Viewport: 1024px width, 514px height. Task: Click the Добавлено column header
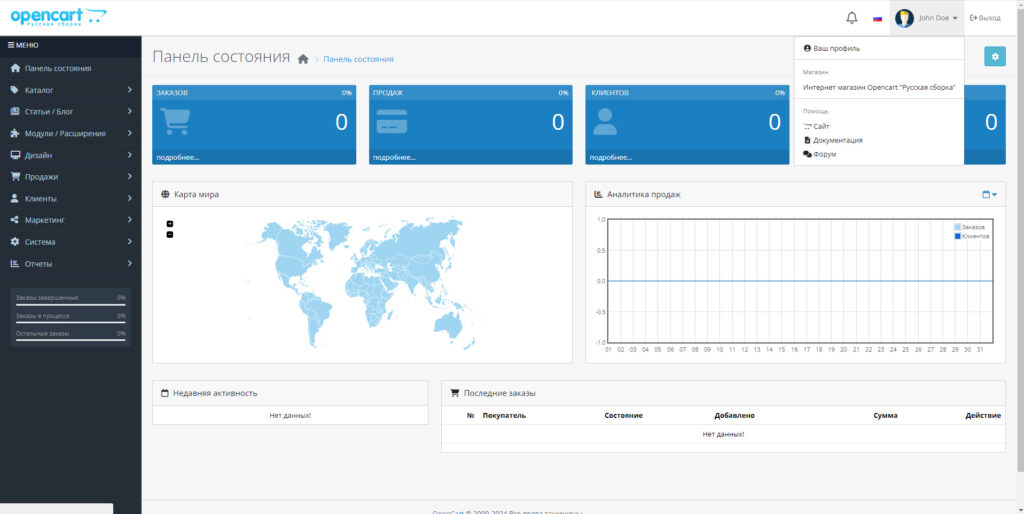[735, 415]
